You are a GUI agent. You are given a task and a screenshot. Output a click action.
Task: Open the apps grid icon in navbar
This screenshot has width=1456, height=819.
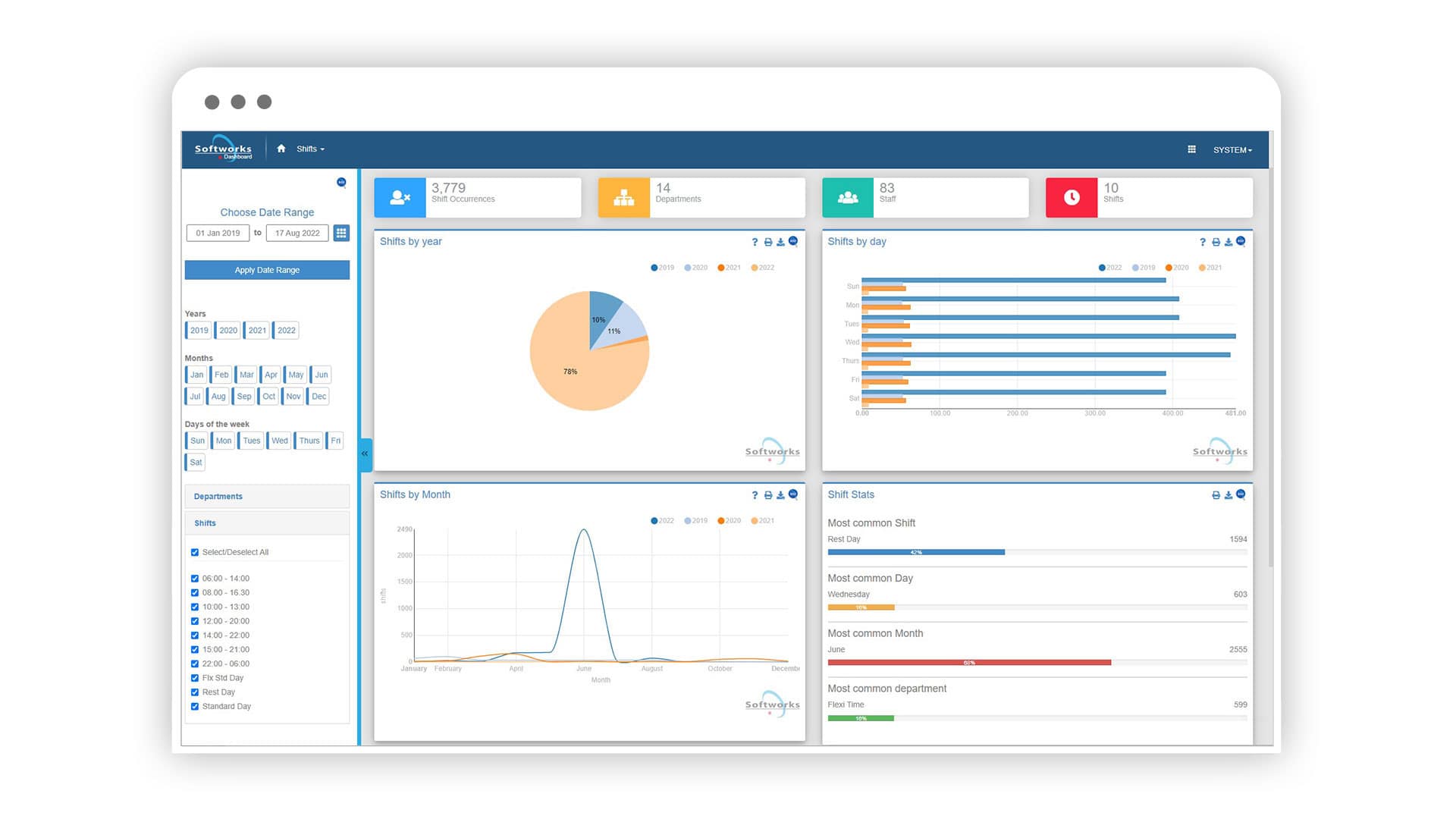coord(1191,149)
